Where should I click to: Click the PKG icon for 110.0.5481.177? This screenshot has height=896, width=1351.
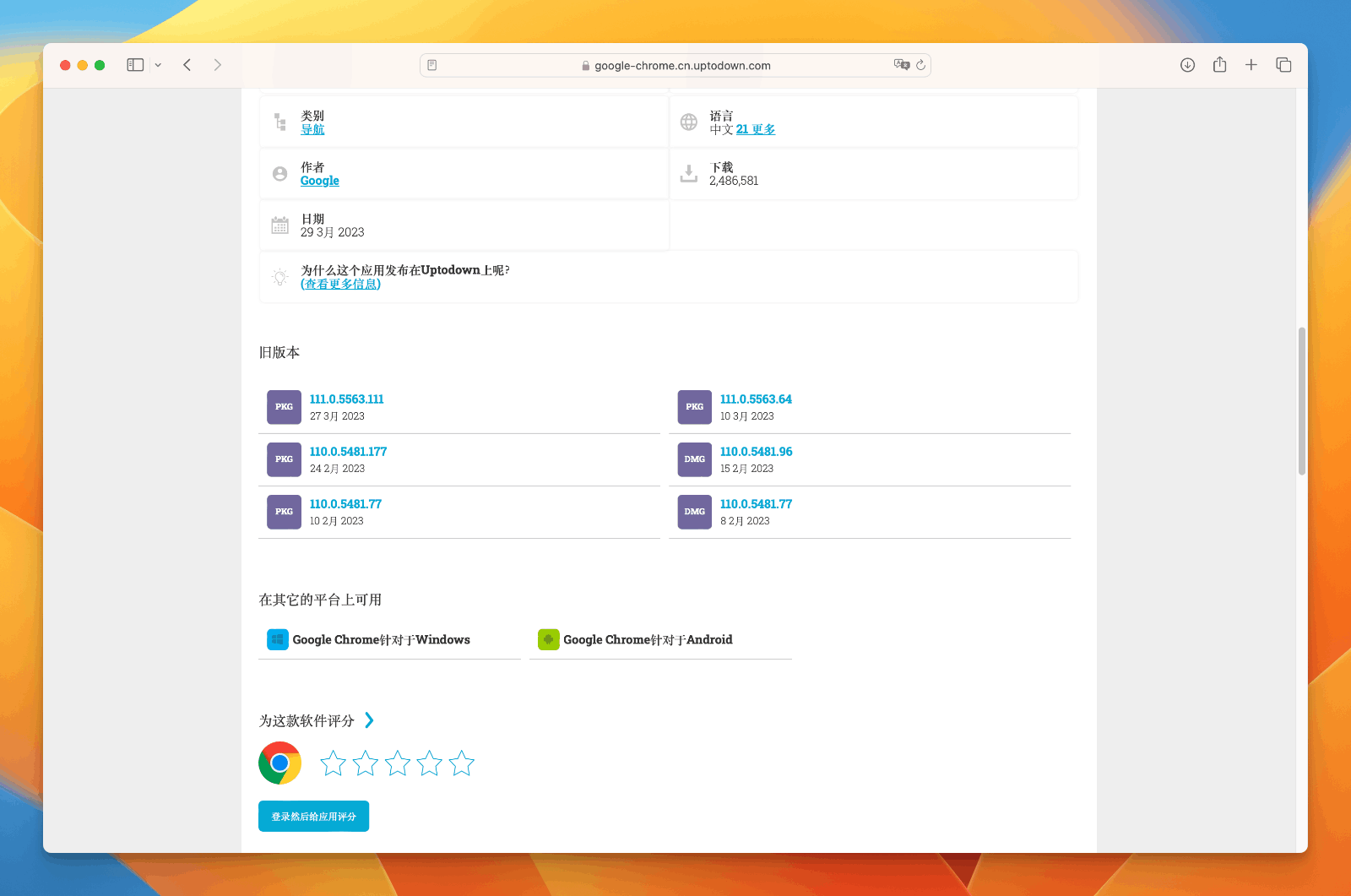coord(284,459)
